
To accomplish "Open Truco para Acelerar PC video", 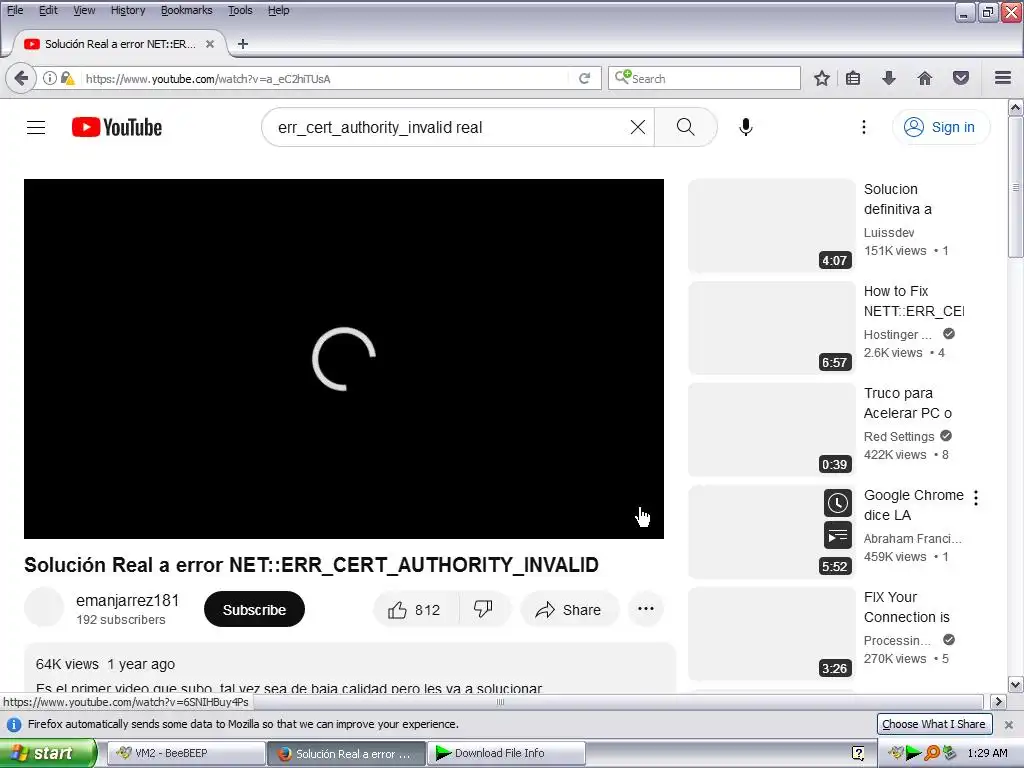I will (x=908, y=403).
